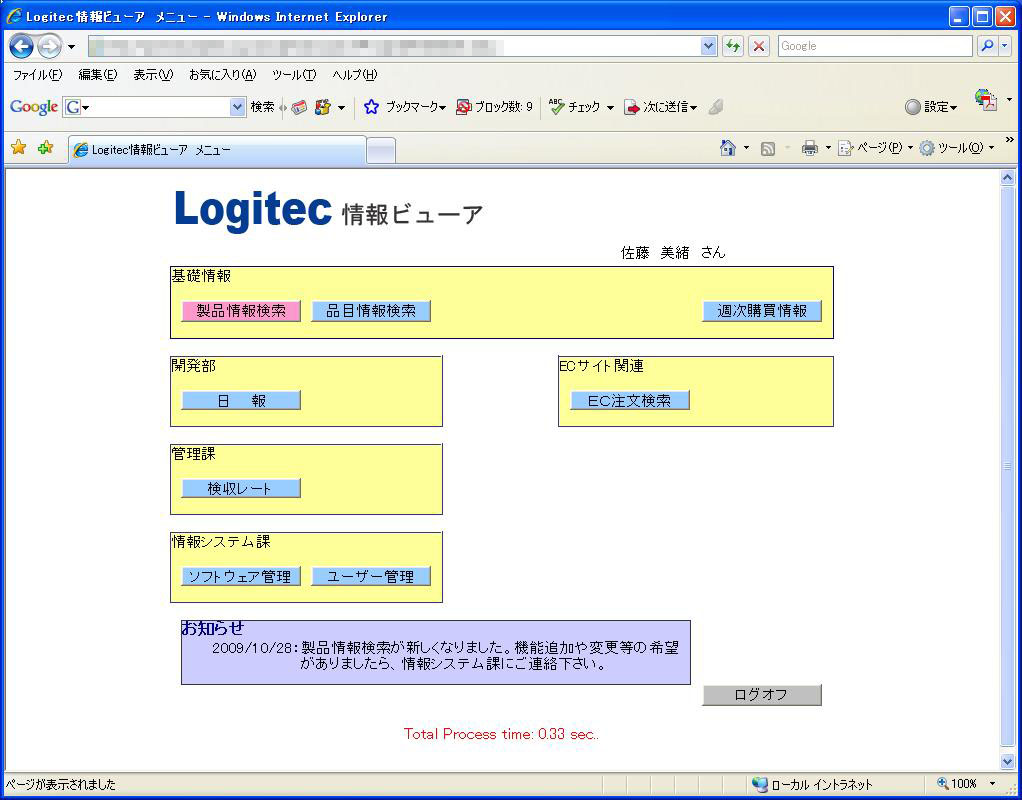Viewport: 1022px width, 800px height.
Task: Click the grayed highlighter icon on Google toolbar
Action: click(x=716, y=107)
